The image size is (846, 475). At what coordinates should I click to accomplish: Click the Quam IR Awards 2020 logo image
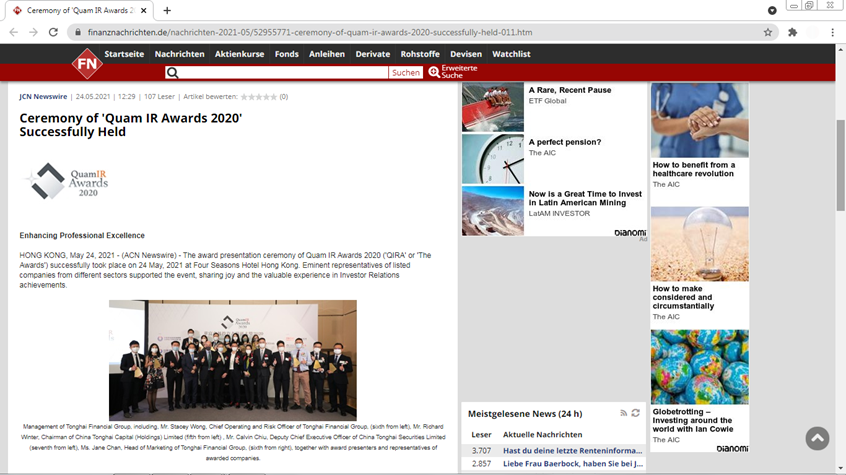click(x=65, y=182)
